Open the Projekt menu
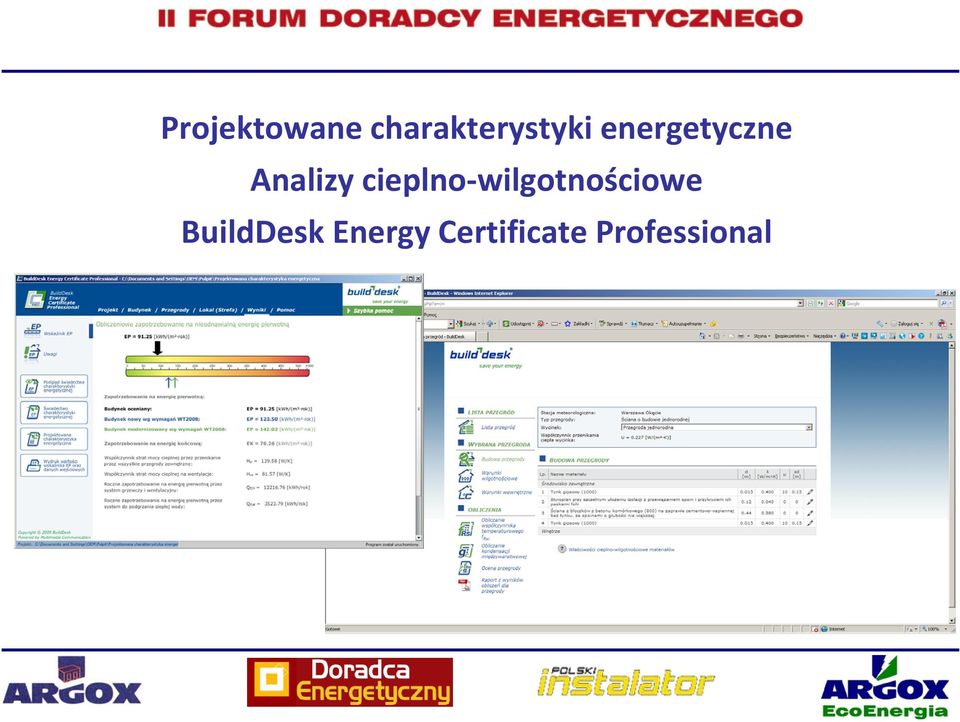The height and width of the screenshot is (722, 960). 108,310
